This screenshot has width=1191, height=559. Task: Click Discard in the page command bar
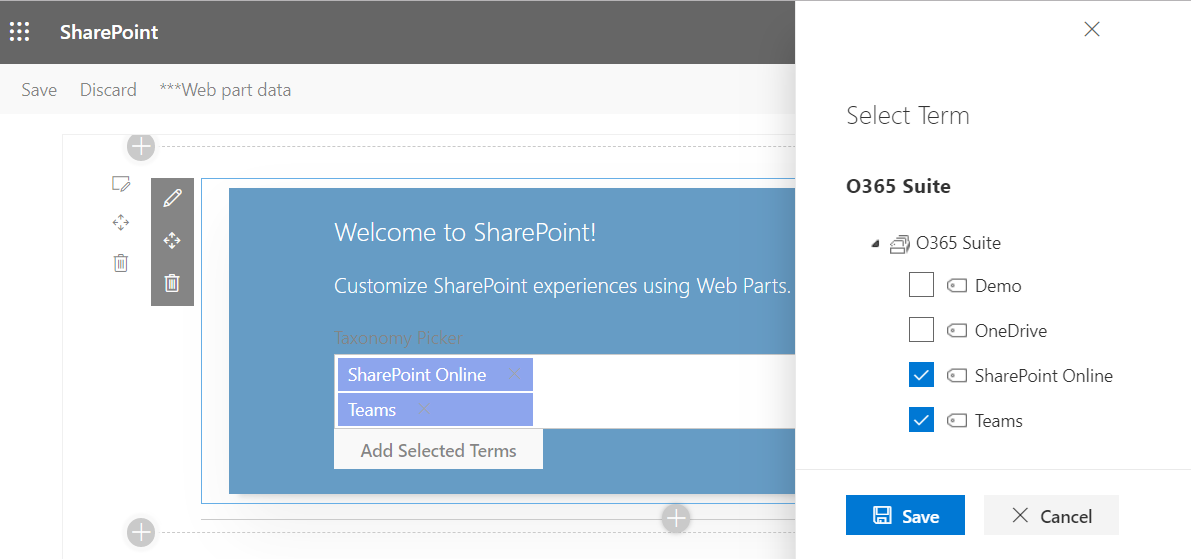click(108, 90)
